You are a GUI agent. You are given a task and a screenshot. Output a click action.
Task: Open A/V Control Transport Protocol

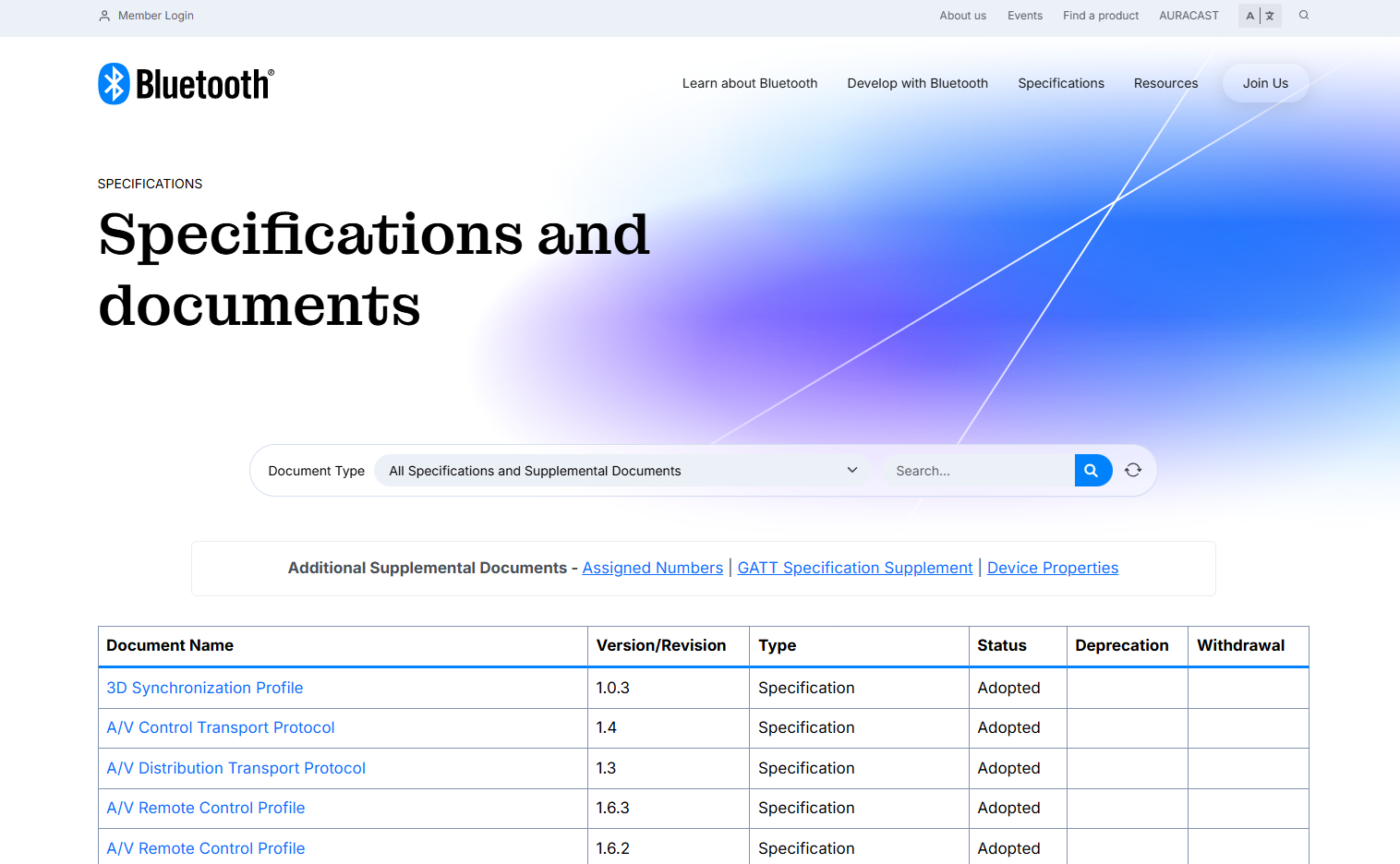[221, 727]
